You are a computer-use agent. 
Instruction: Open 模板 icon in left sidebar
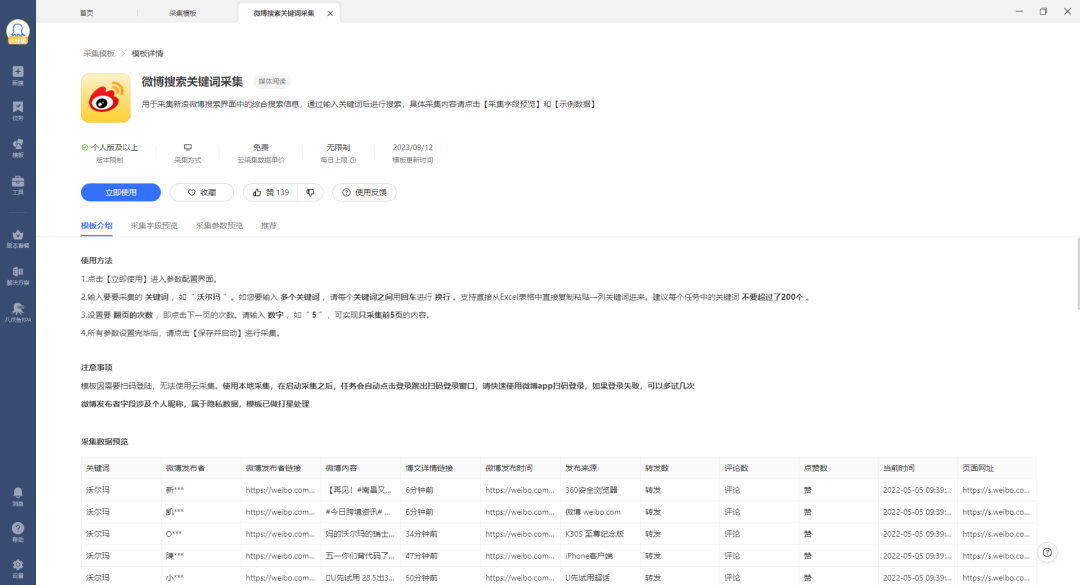point(17,145)
